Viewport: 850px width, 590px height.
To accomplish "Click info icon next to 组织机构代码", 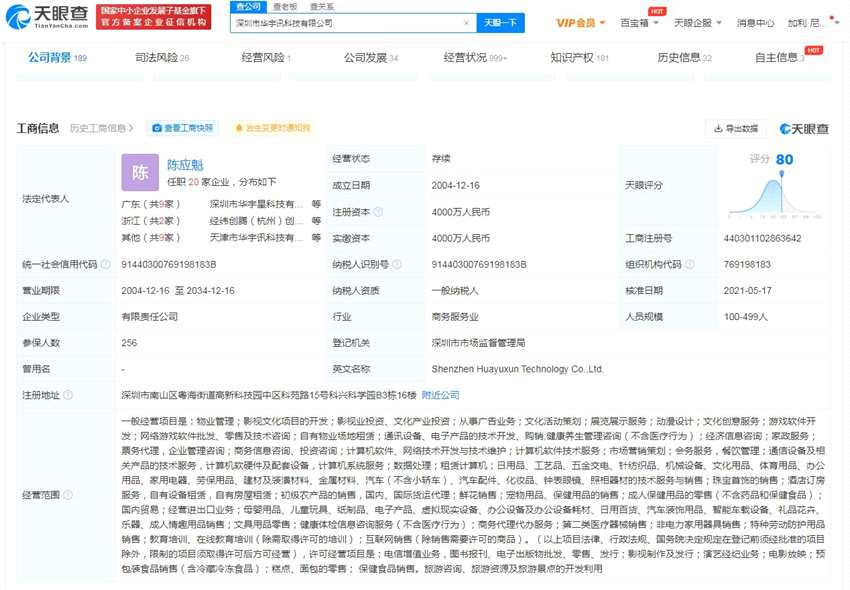I will 690,265.
